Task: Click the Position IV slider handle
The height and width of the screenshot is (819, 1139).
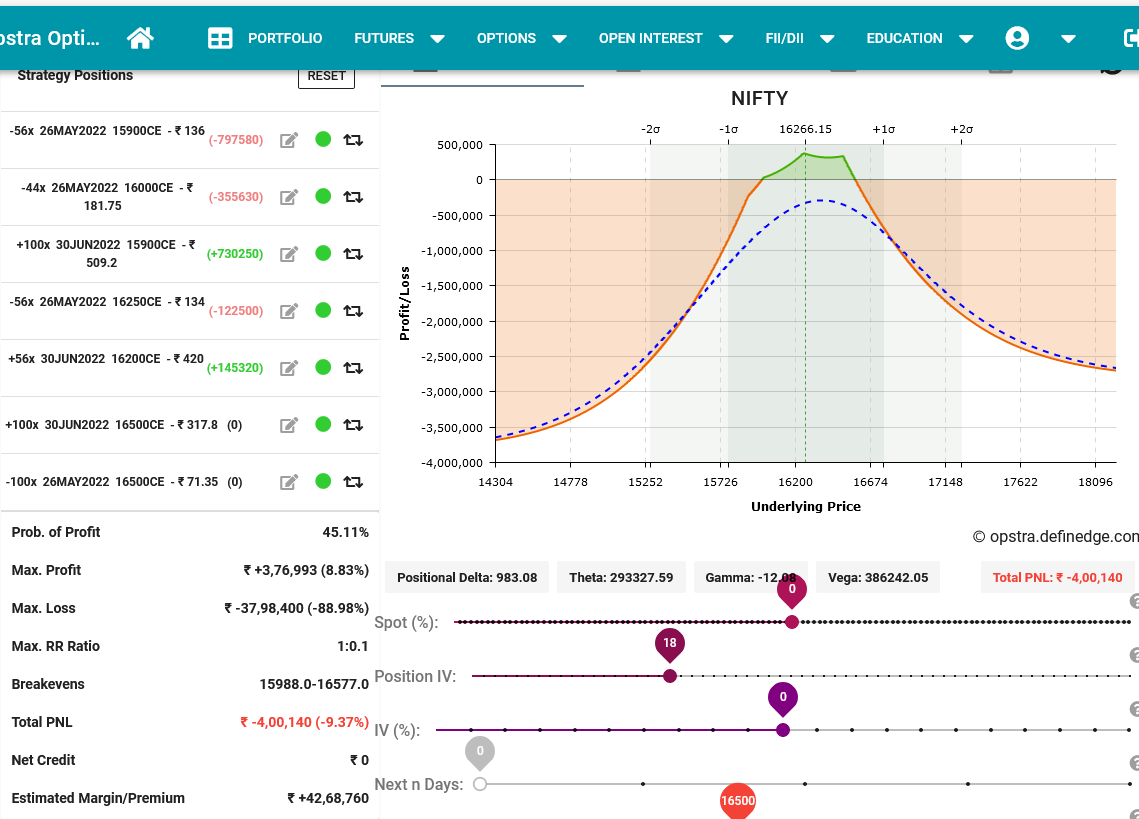Action: coord(670,676)
